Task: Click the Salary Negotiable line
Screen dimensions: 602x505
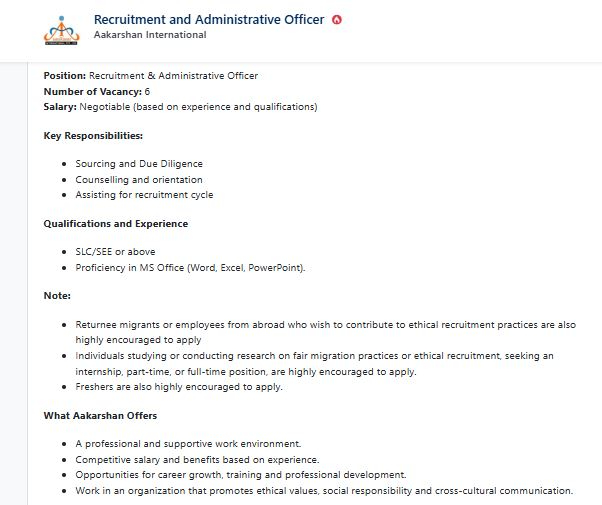Action: click(180, 106)
